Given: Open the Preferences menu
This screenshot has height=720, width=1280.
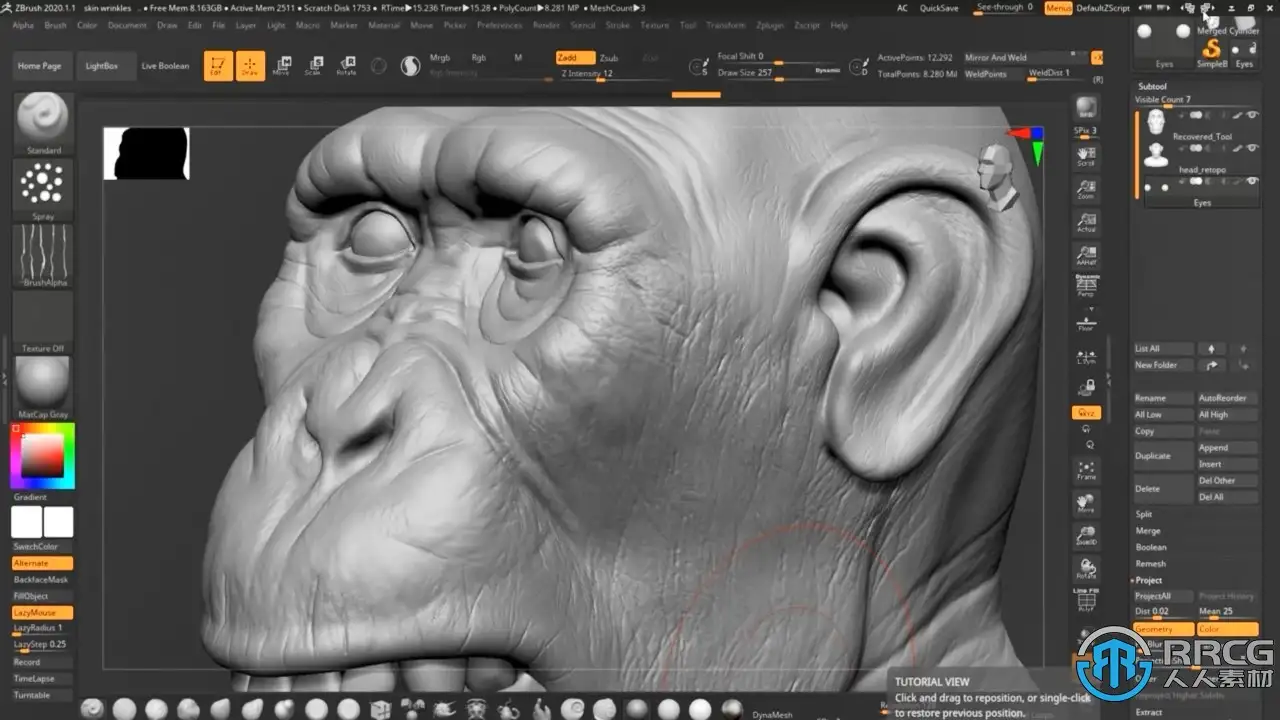Looking at the screenshot, I should (499, 25).
